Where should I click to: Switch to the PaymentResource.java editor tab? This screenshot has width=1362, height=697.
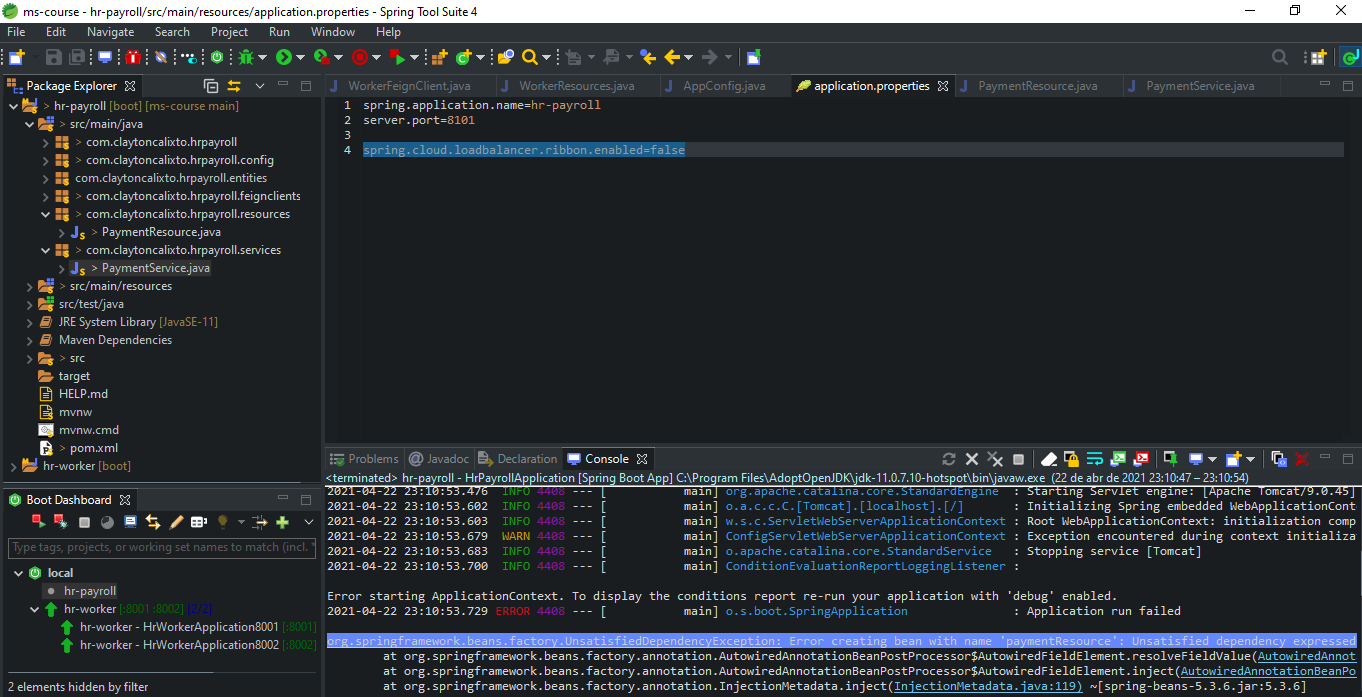(1036, 86)
